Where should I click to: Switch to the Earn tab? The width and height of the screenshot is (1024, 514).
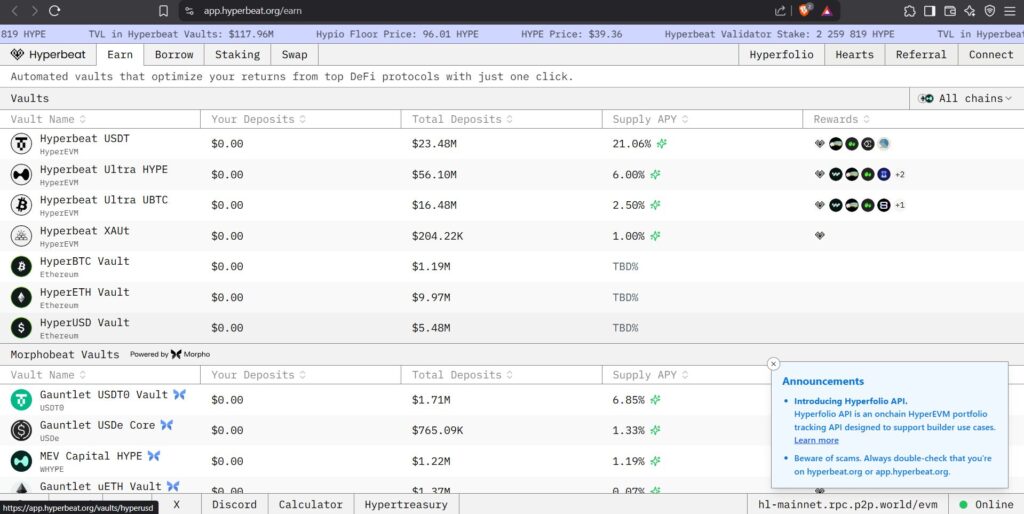120,55
